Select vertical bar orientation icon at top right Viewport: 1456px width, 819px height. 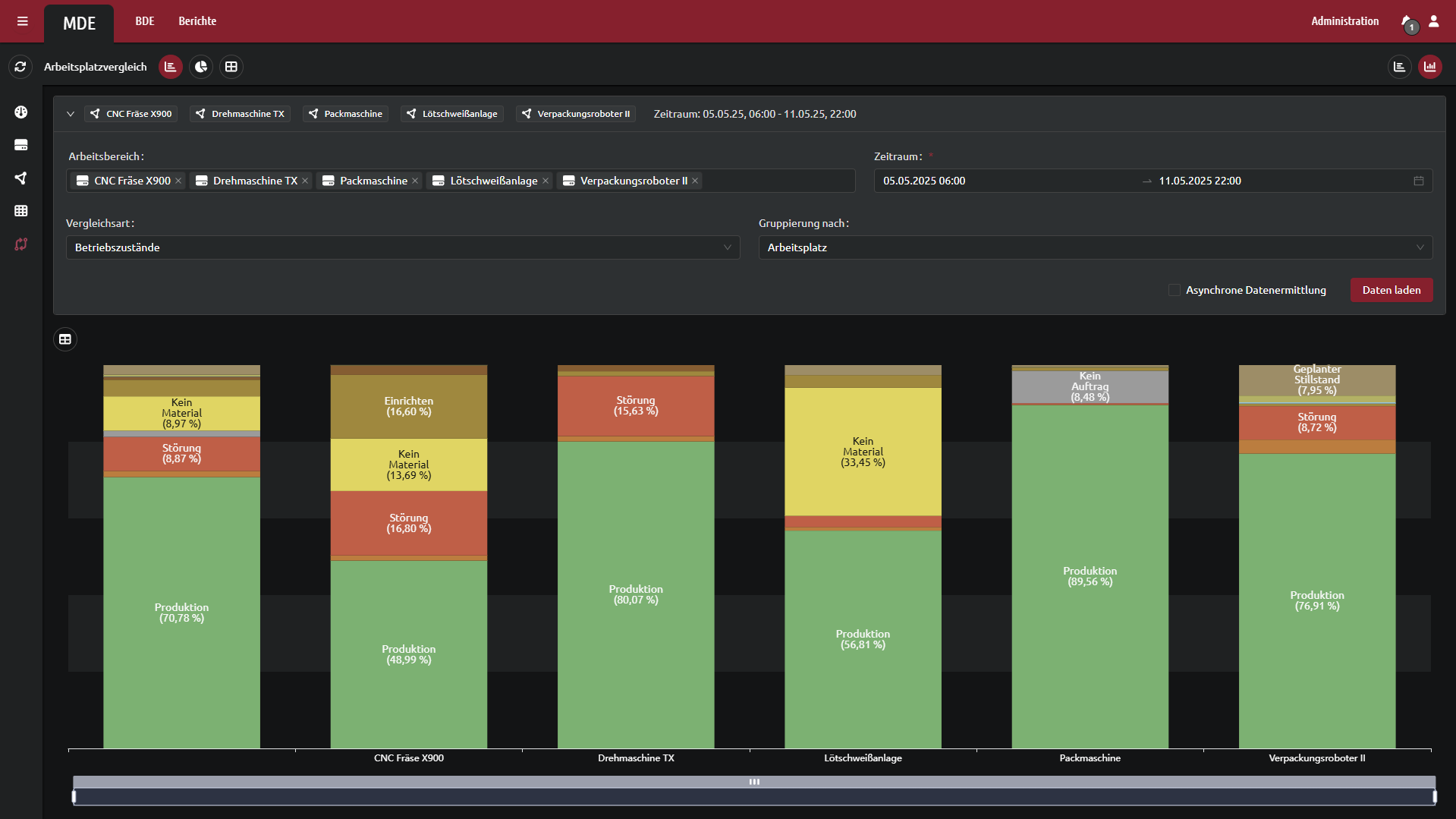click(1430, 67)
